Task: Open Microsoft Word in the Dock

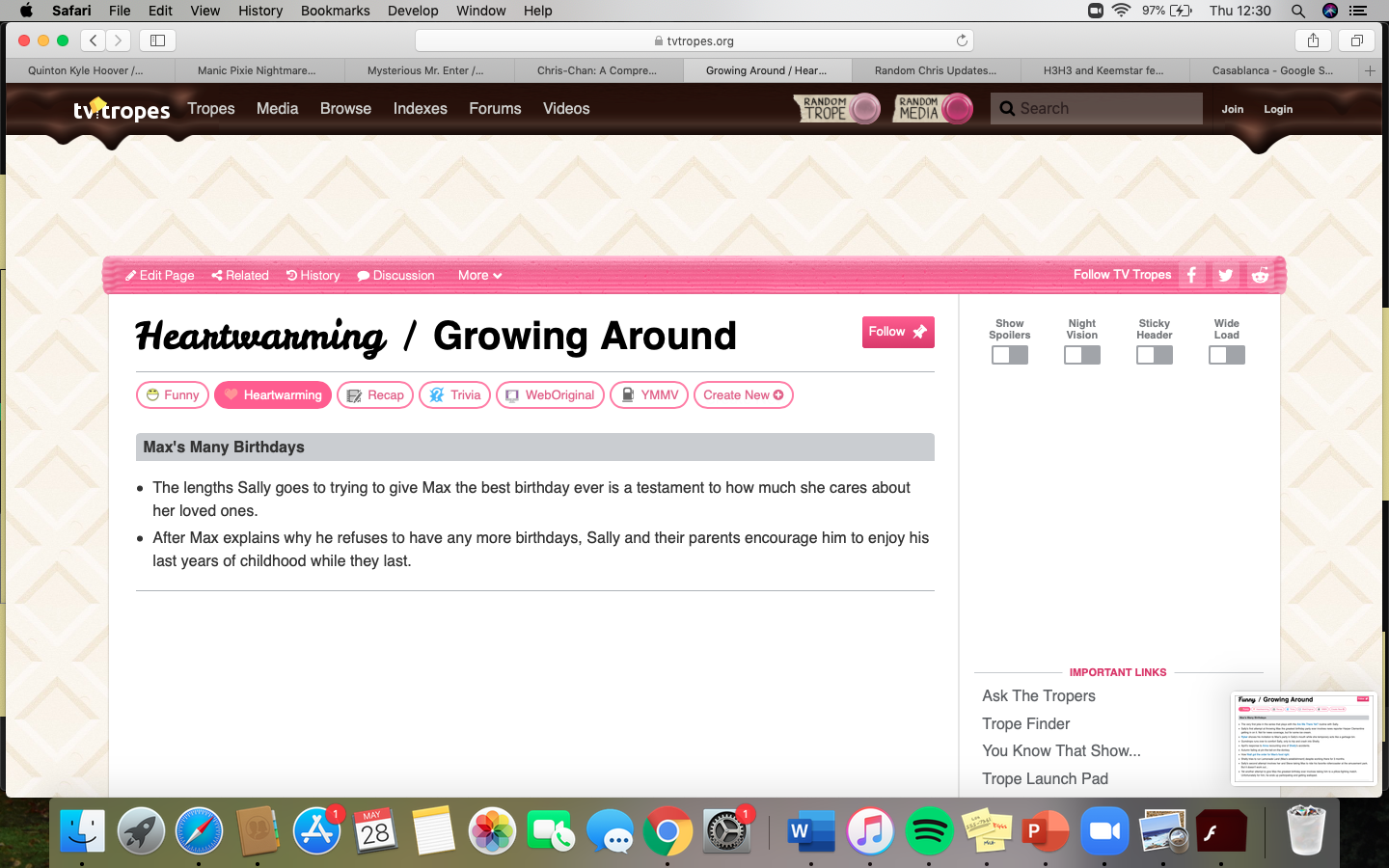Action: click(811, 830)
